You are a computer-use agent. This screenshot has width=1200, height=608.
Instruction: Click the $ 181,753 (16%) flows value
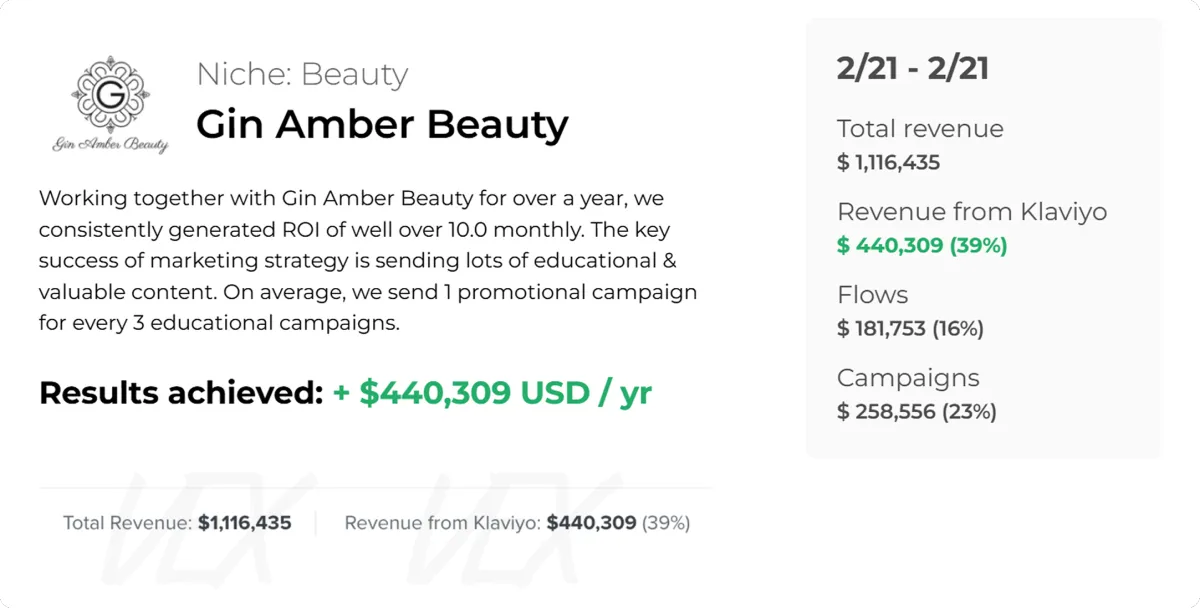click(x=911, y=328)
